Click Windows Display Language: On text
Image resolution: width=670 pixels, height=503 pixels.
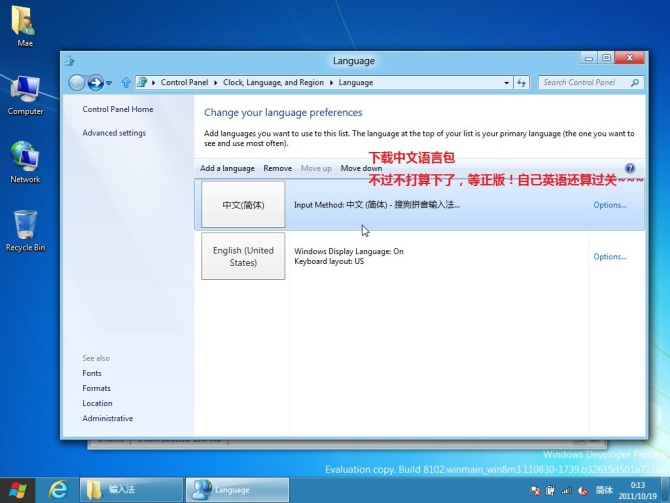tap(349, 251)
